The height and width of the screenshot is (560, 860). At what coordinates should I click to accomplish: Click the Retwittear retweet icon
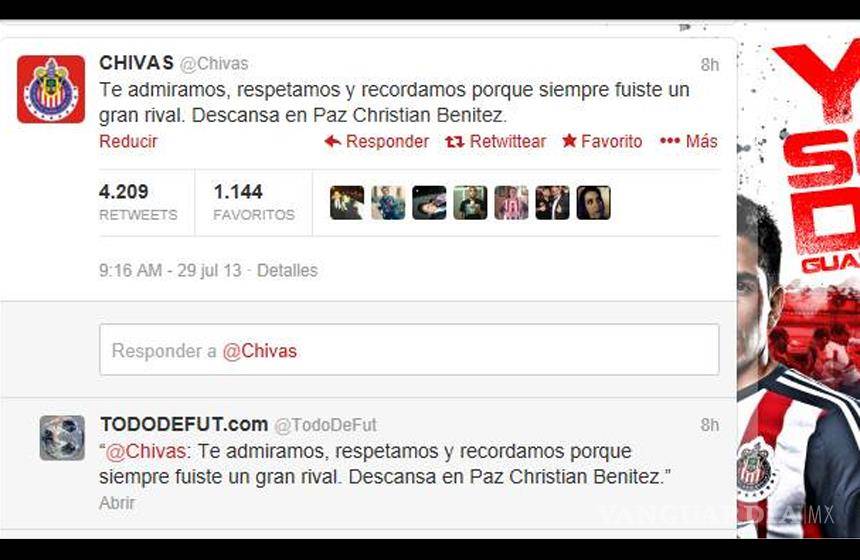click(455, 142)
